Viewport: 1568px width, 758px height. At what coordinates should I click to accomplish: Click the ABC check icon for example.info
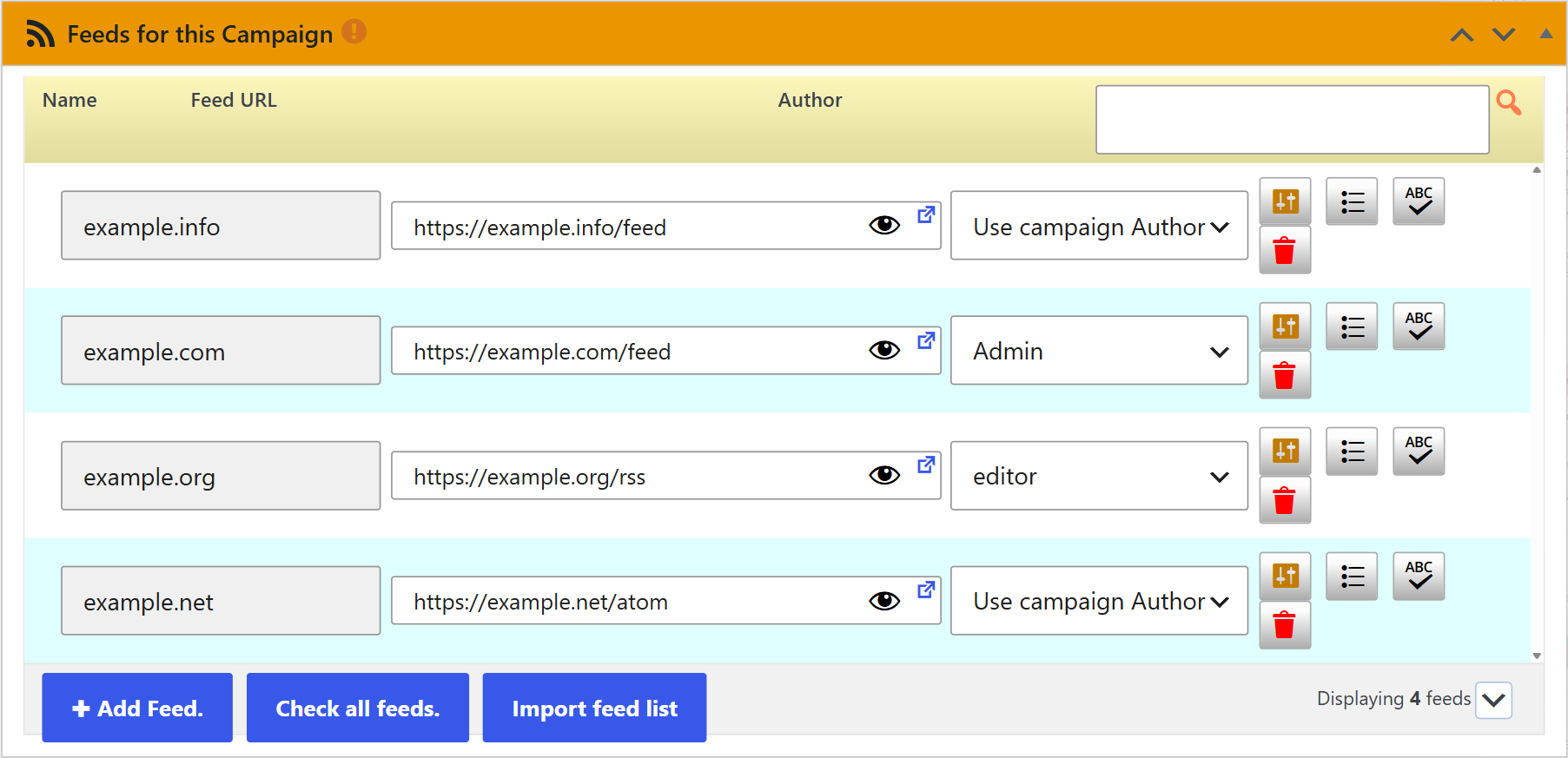1419,201
